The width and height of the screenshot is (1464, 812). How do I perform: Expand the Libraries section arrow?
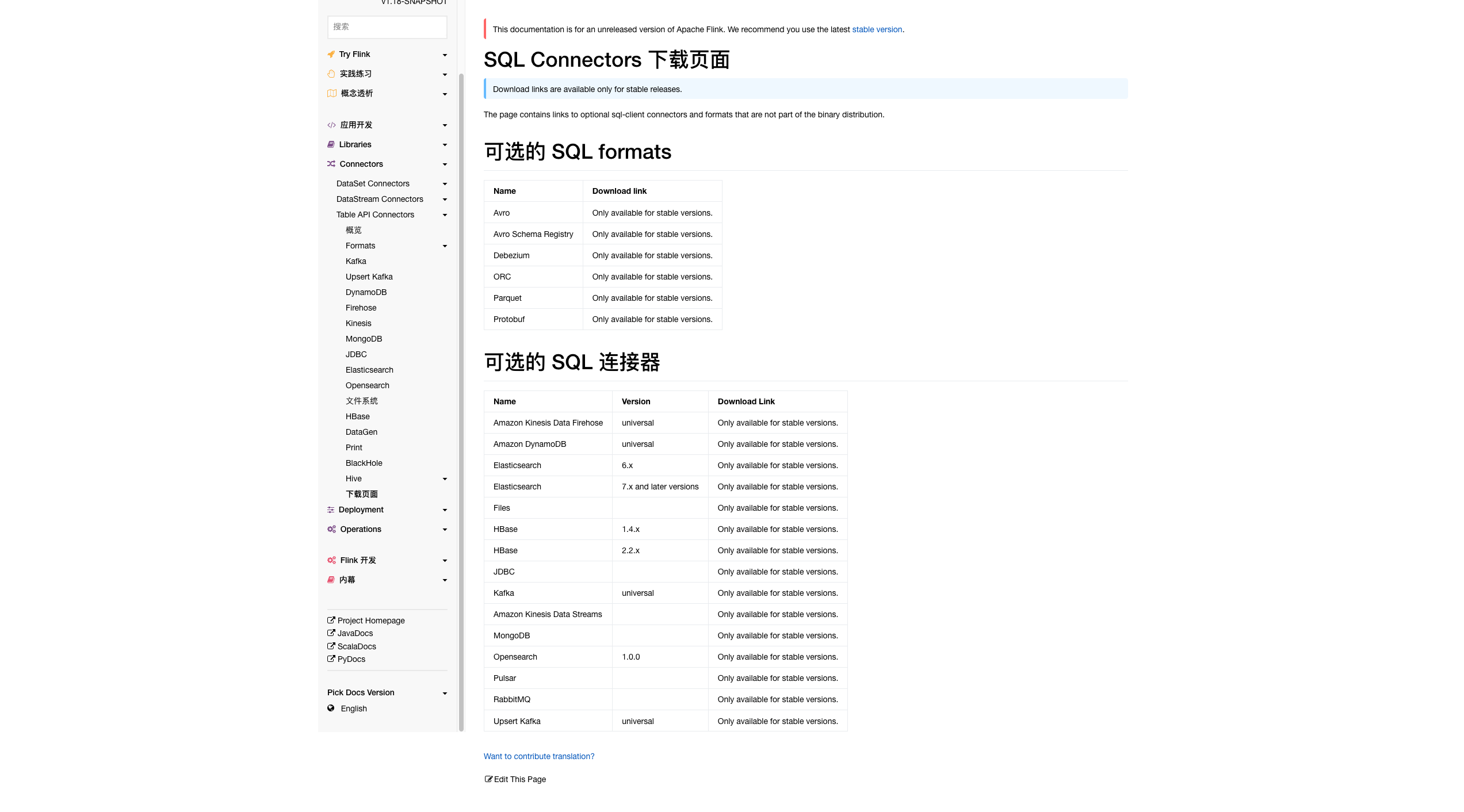[445, 145]
